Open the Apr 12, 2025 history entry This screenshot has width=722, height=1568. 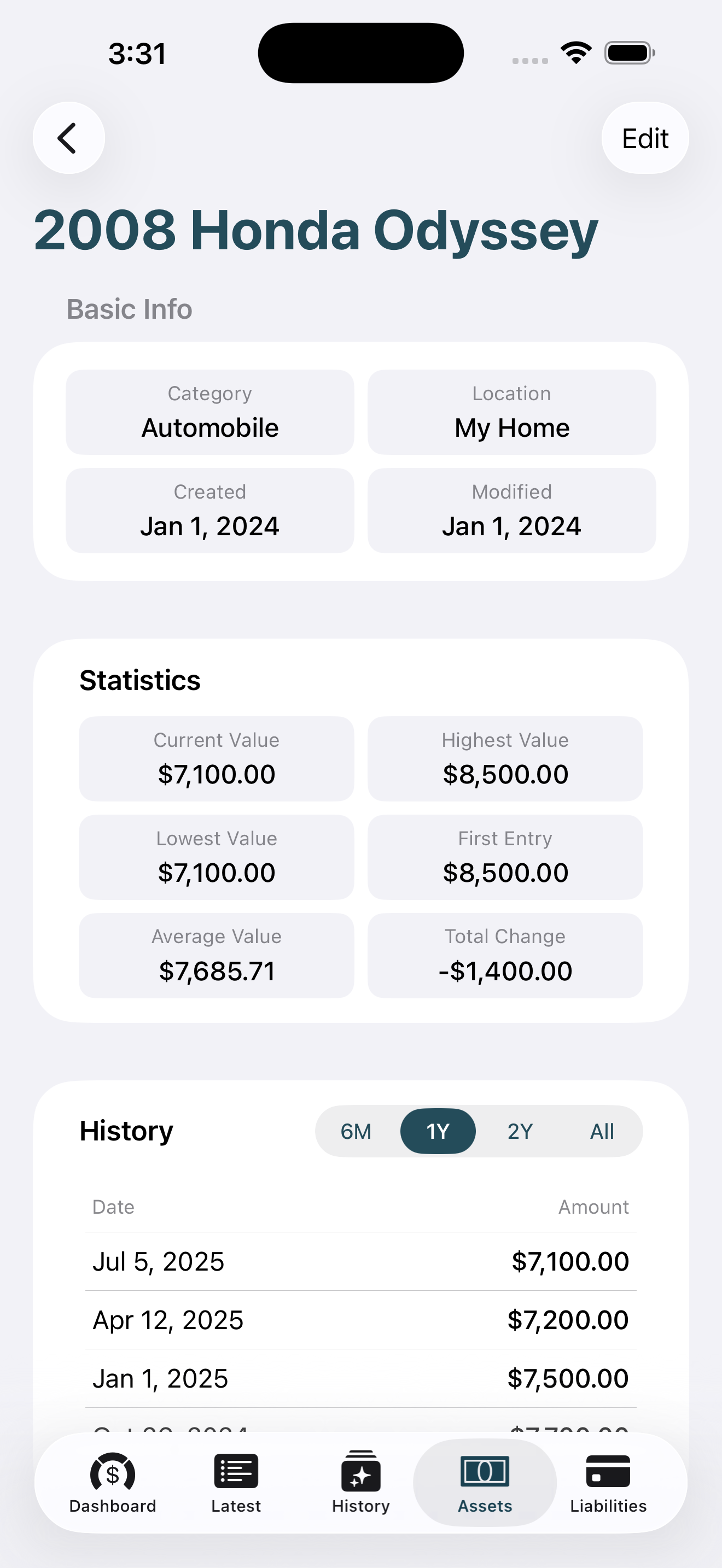[360, 1320]
